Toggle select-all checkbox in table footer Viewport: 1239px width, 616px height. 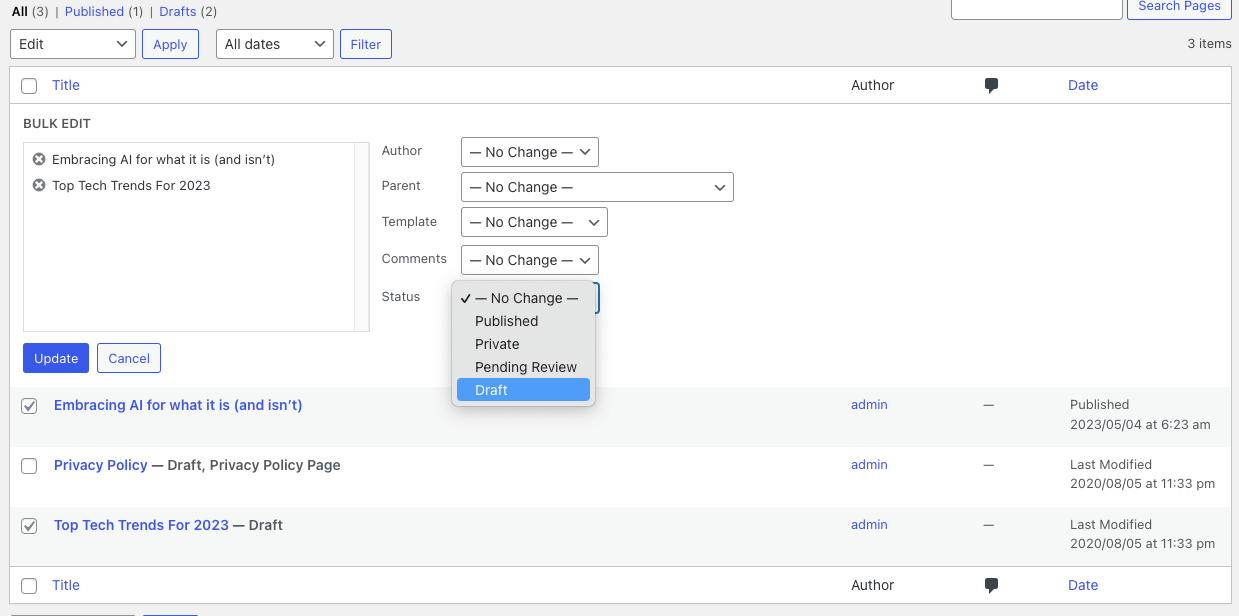(x=29, y=586)
